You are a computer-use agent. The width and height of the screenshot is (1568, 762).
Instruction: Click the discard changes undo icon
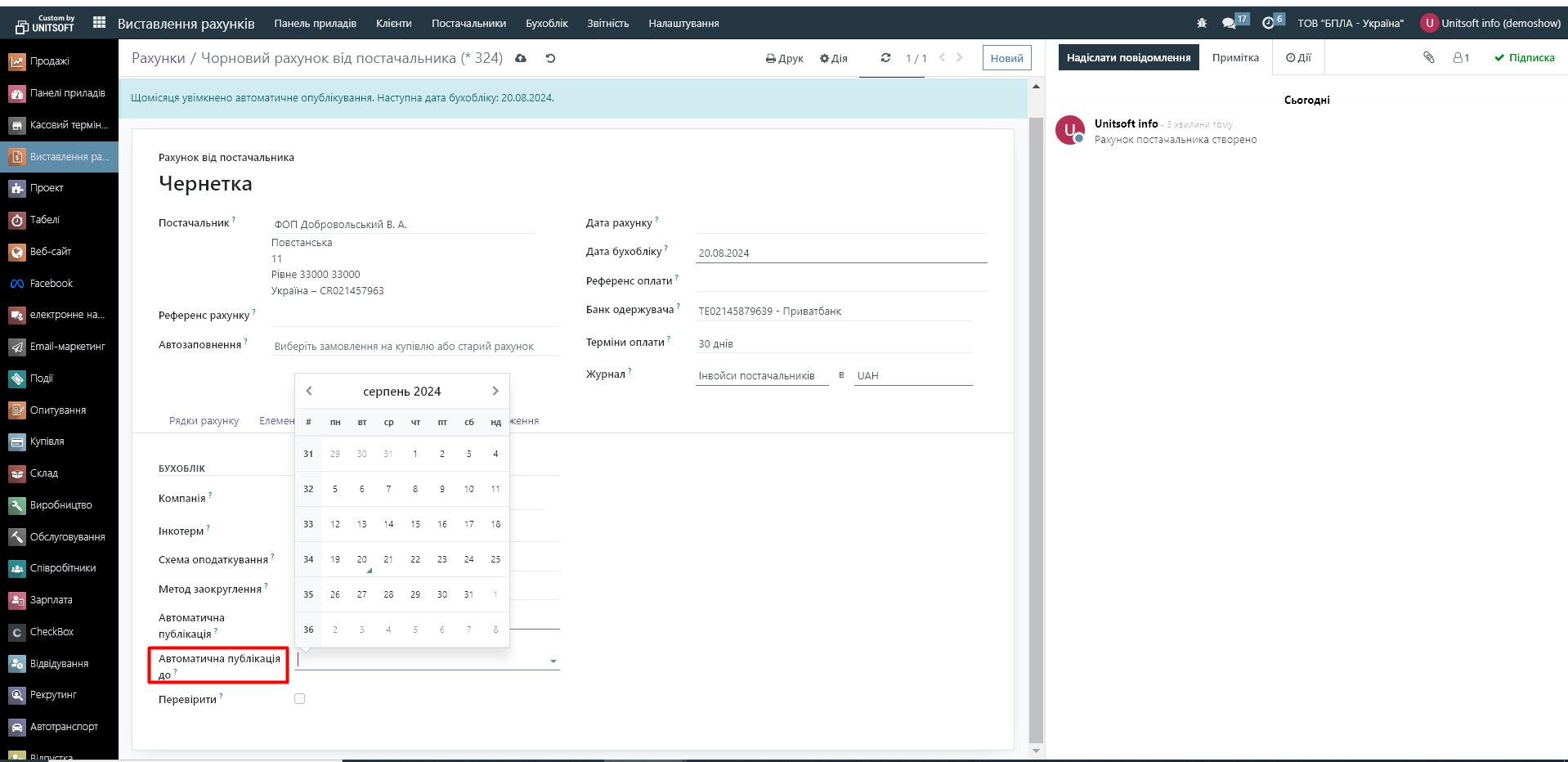coord(550,58)
